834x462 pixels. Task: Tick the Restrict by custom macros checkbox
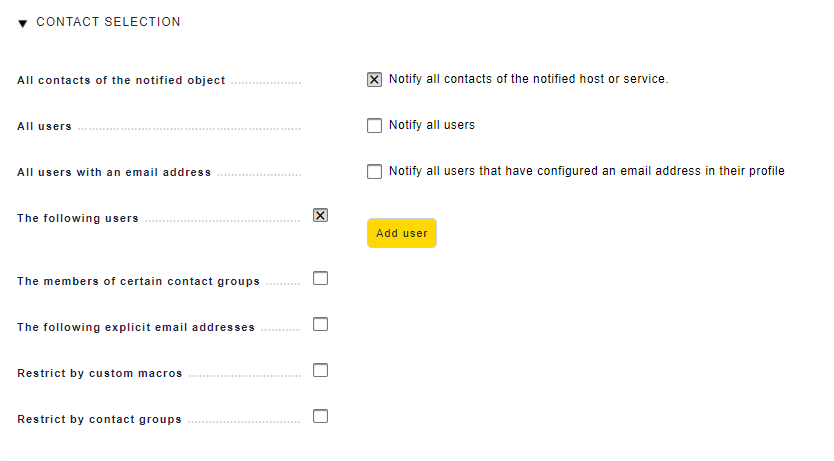pyautogui.click(x=320, y=370)
